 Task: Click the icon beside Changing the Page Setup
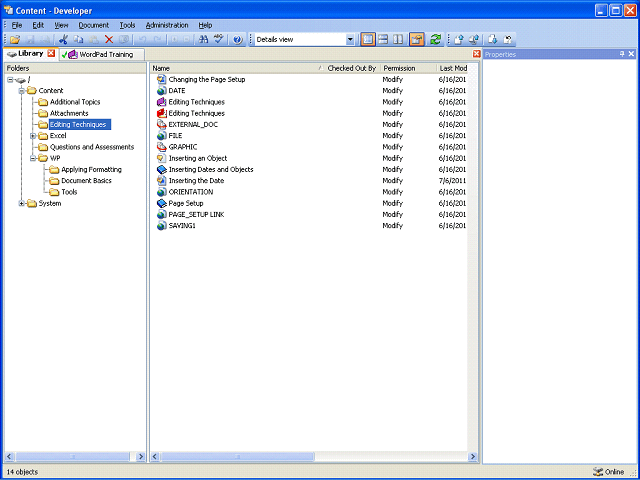click(x=162, y=79)
